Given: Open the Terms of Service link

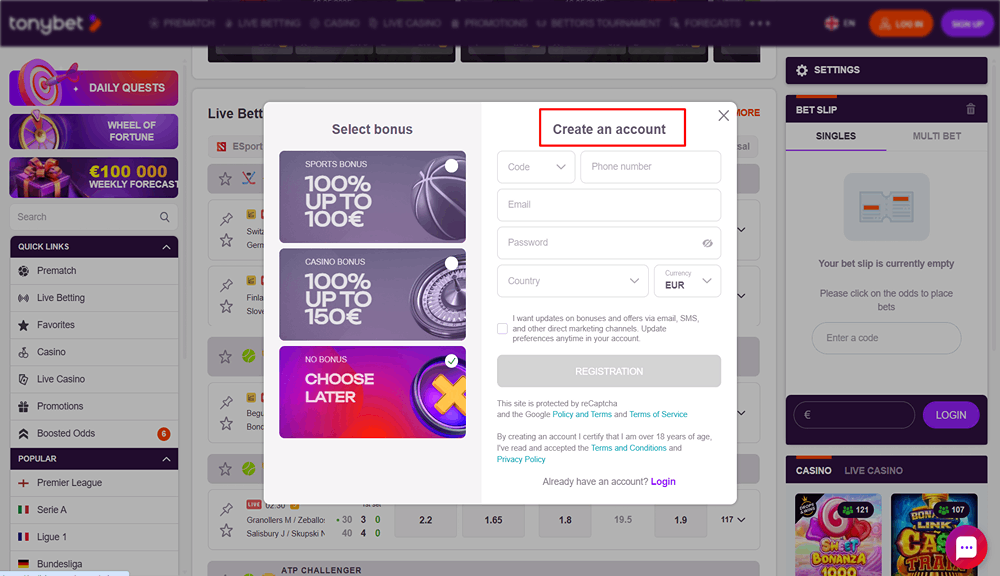Looking at the screenshot, I should coord(658,415).
